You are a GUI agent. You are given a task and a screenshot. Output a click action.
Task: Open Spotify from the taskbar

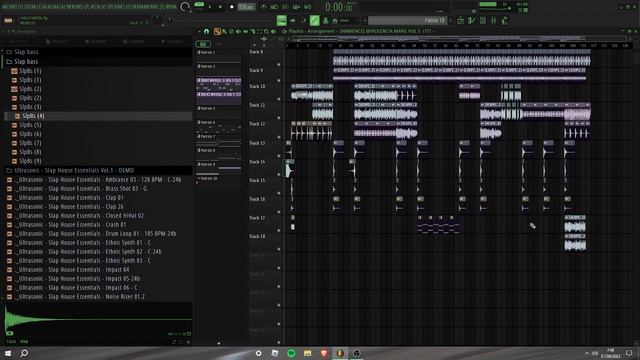[291, 353]
